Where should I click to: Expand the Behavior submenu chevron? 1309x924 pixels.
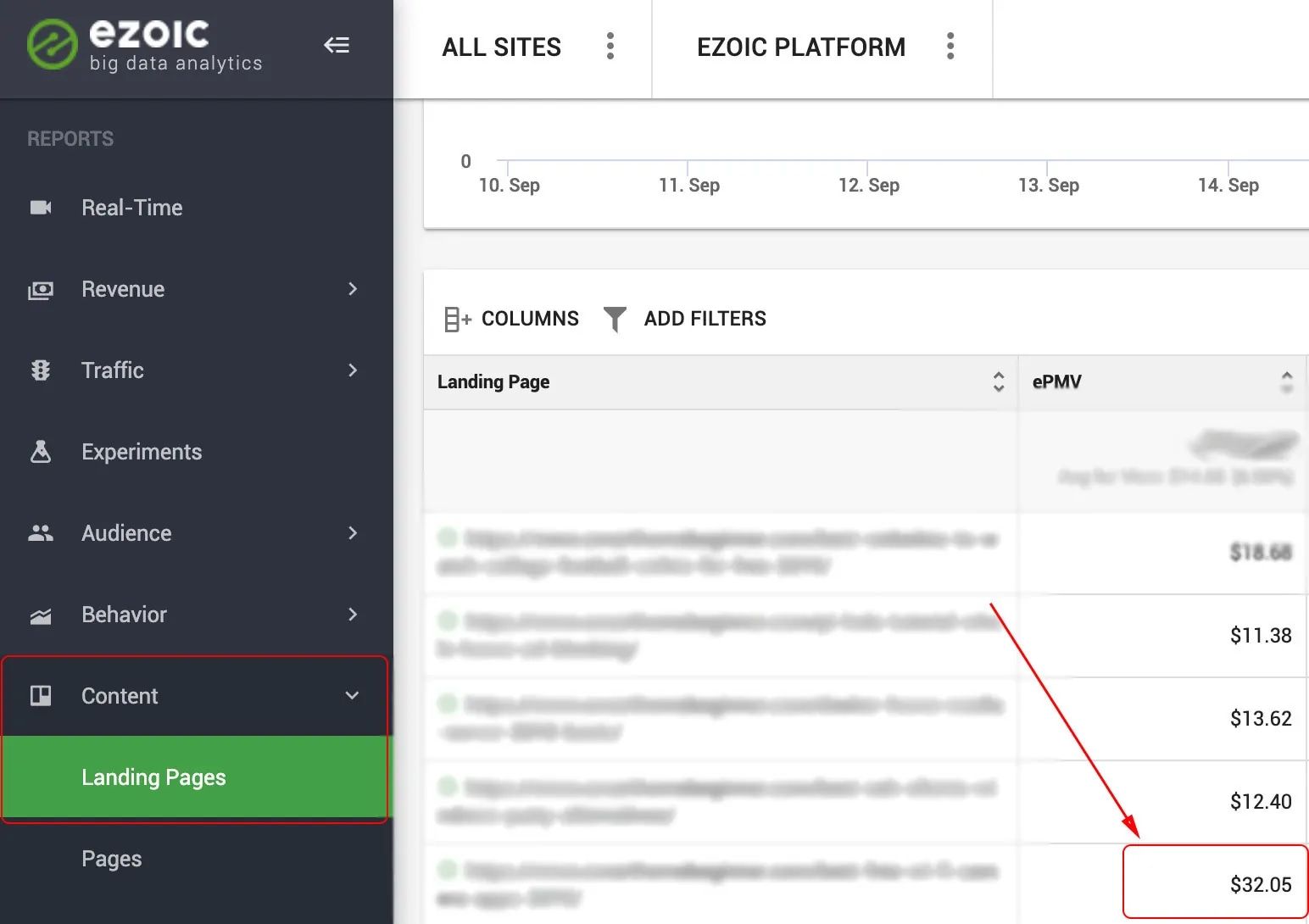[353, 615]
